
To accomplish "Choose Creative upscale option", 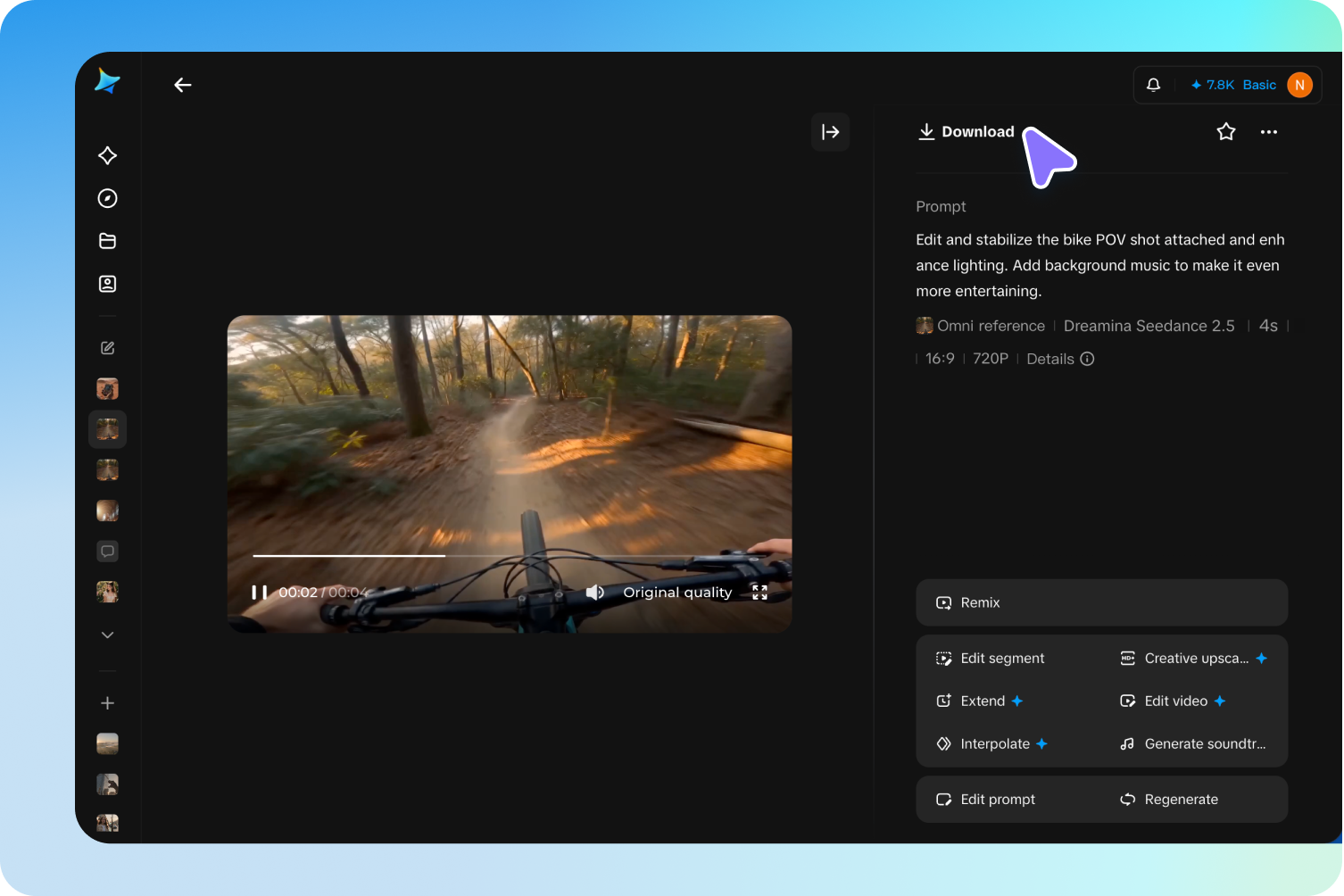I will [x=1193, y=659].
